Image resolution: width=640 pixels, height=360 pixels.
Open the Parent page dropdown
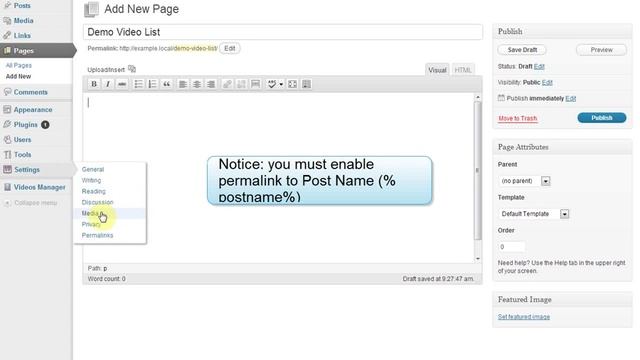[524, 181]
